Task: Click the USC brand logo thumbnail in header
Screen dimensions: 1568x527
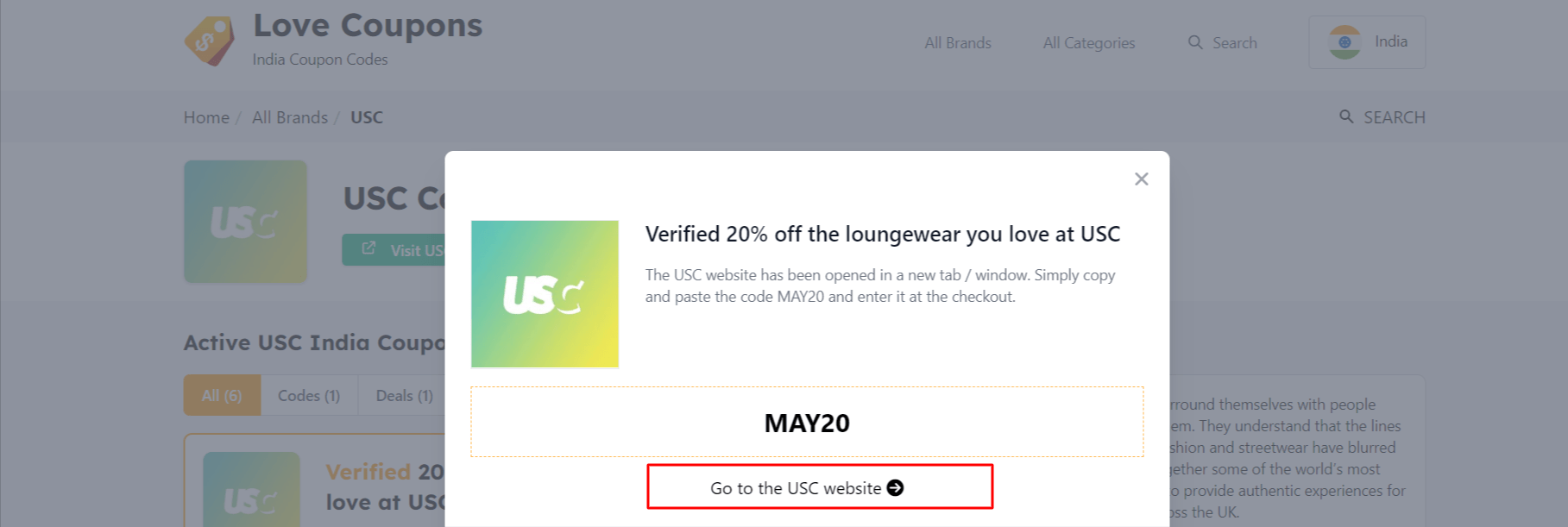Action: tap(245, 222)
